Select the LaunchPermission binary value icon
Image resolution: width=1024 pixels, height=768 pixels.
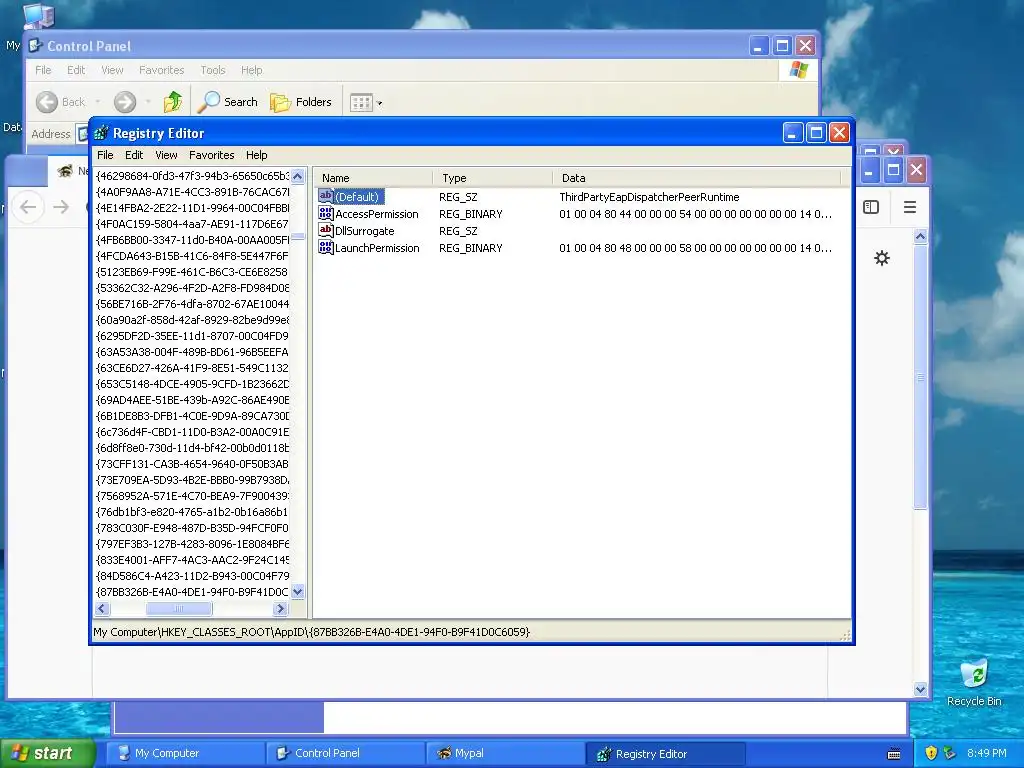pos(325,248)
